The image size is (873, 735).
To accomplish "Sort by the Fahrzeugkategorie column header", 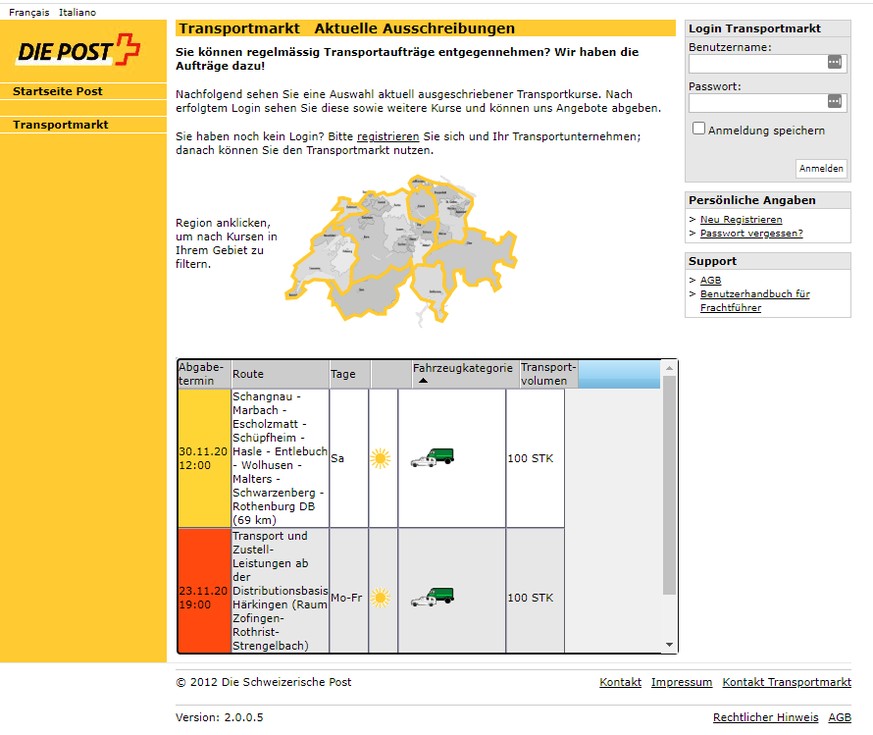I will click(x=463, y=374).
